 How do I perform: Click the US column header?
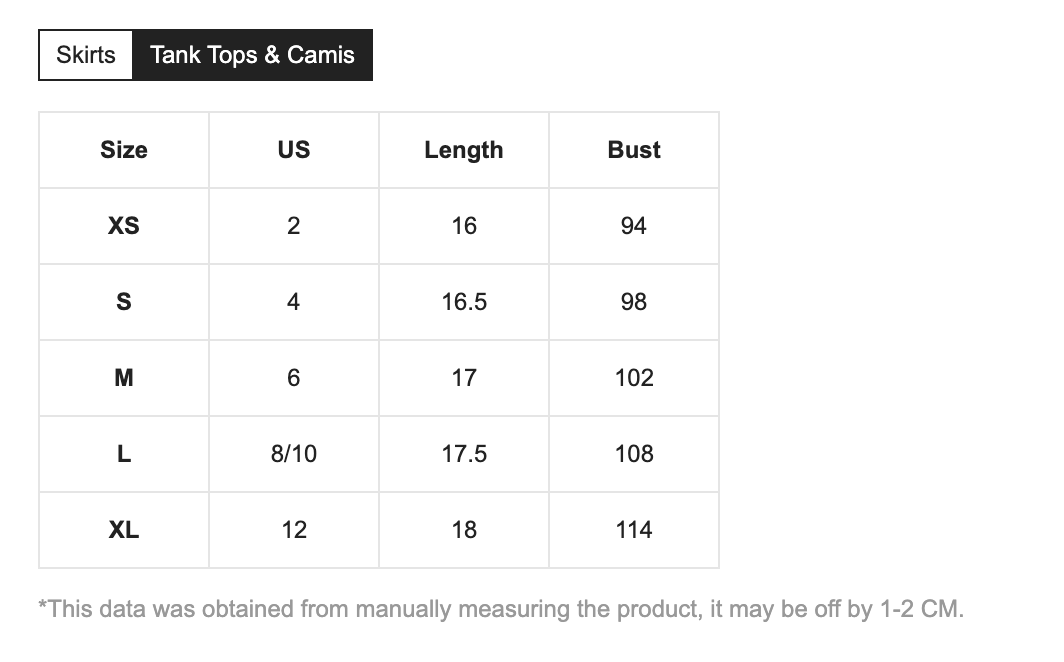(294, 150)
